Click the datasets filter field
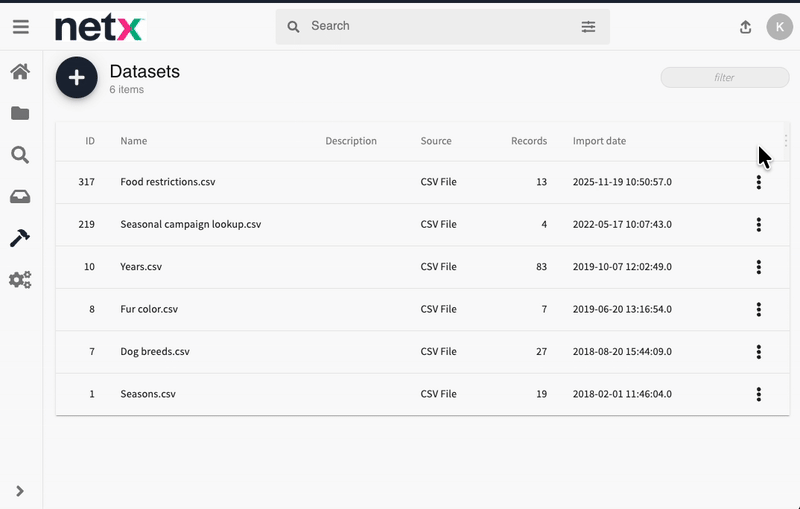Screen dimensions: 800x509 click(724, 78)
